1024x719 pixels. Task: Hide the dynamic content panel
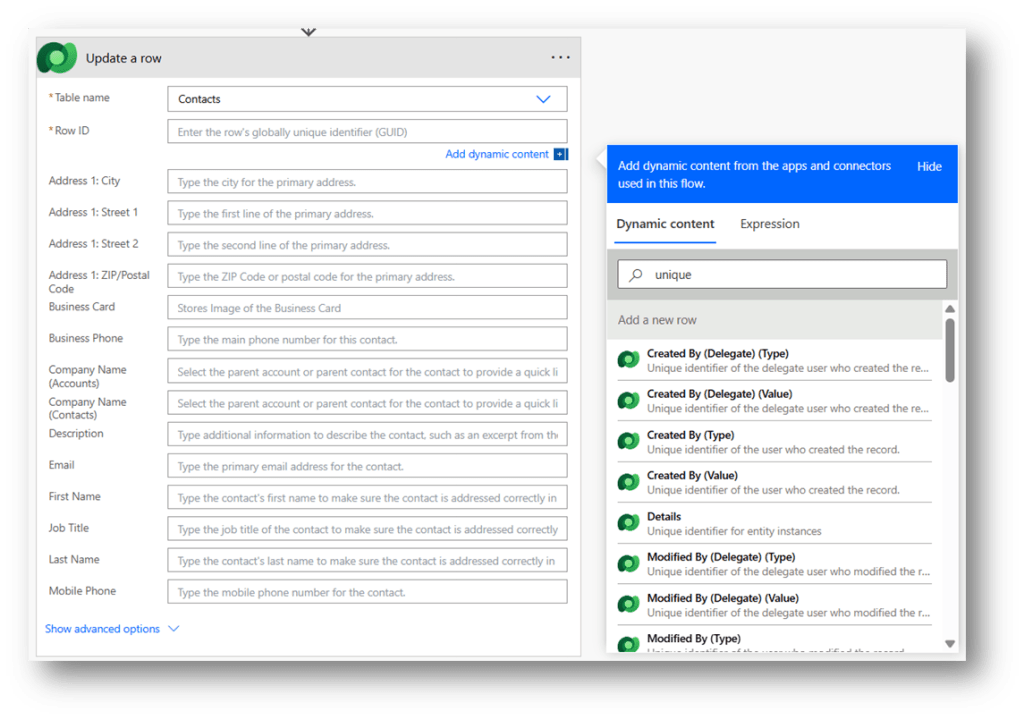pyautogui.click(x=929, y=167)
